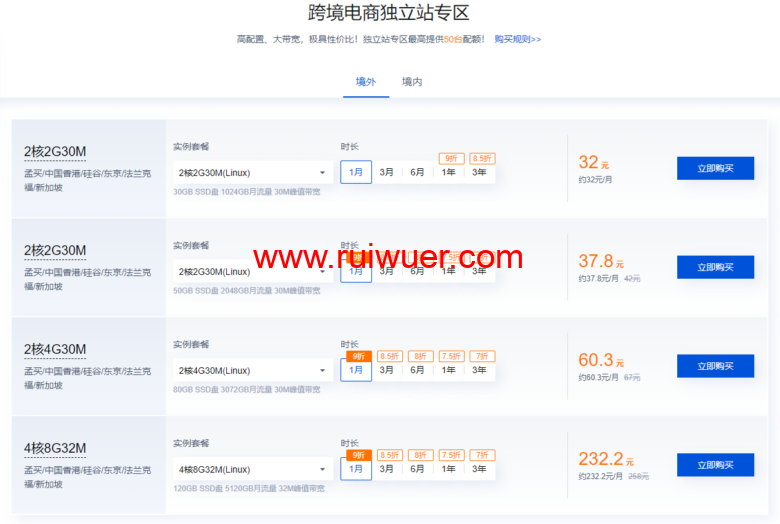
Task: Select 1年 duration in the 32元 row
Action: (x=449, y=172)
